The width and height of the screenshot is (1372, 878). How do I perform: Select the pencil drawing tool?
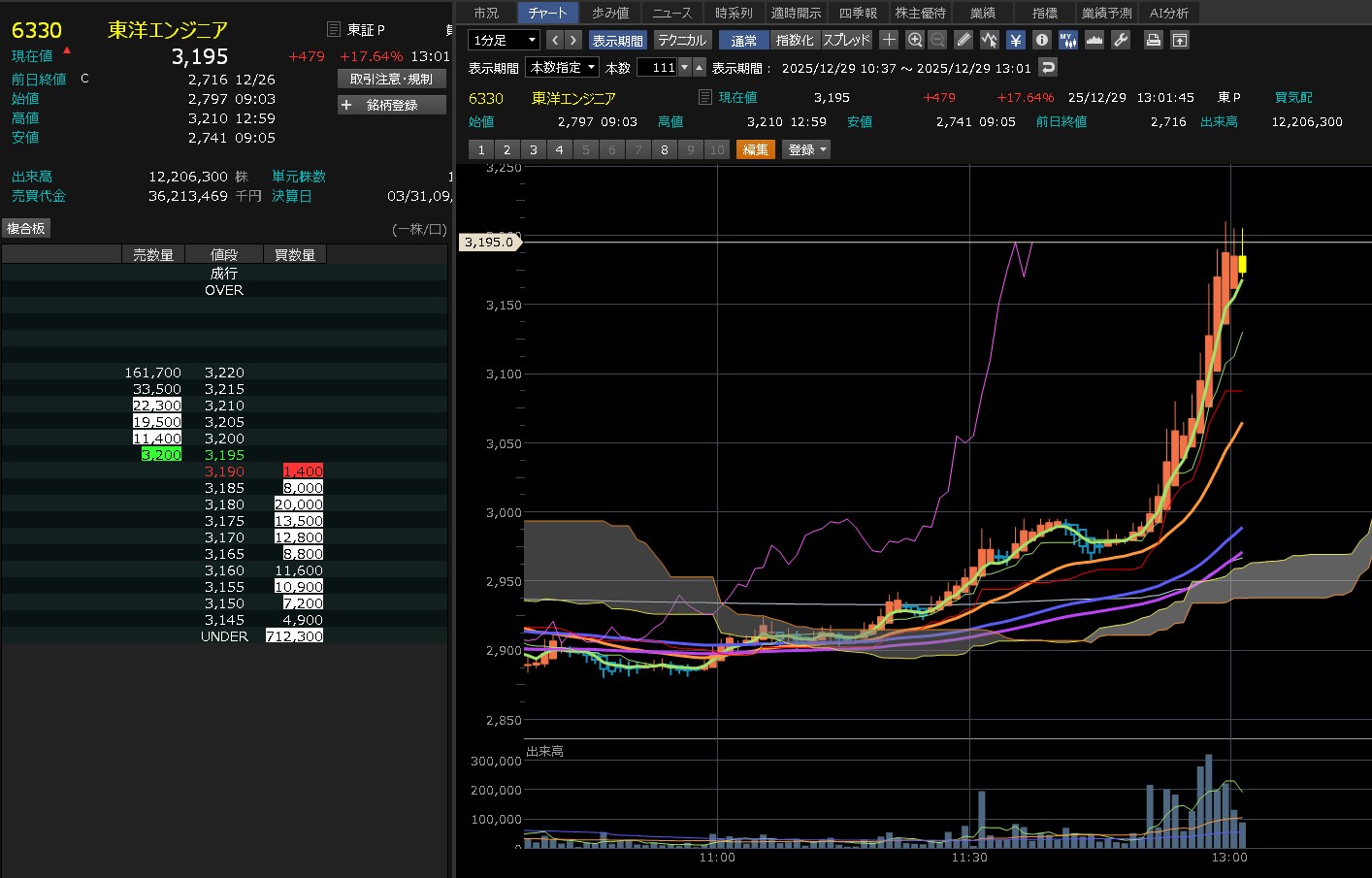[x=963, y=40]
